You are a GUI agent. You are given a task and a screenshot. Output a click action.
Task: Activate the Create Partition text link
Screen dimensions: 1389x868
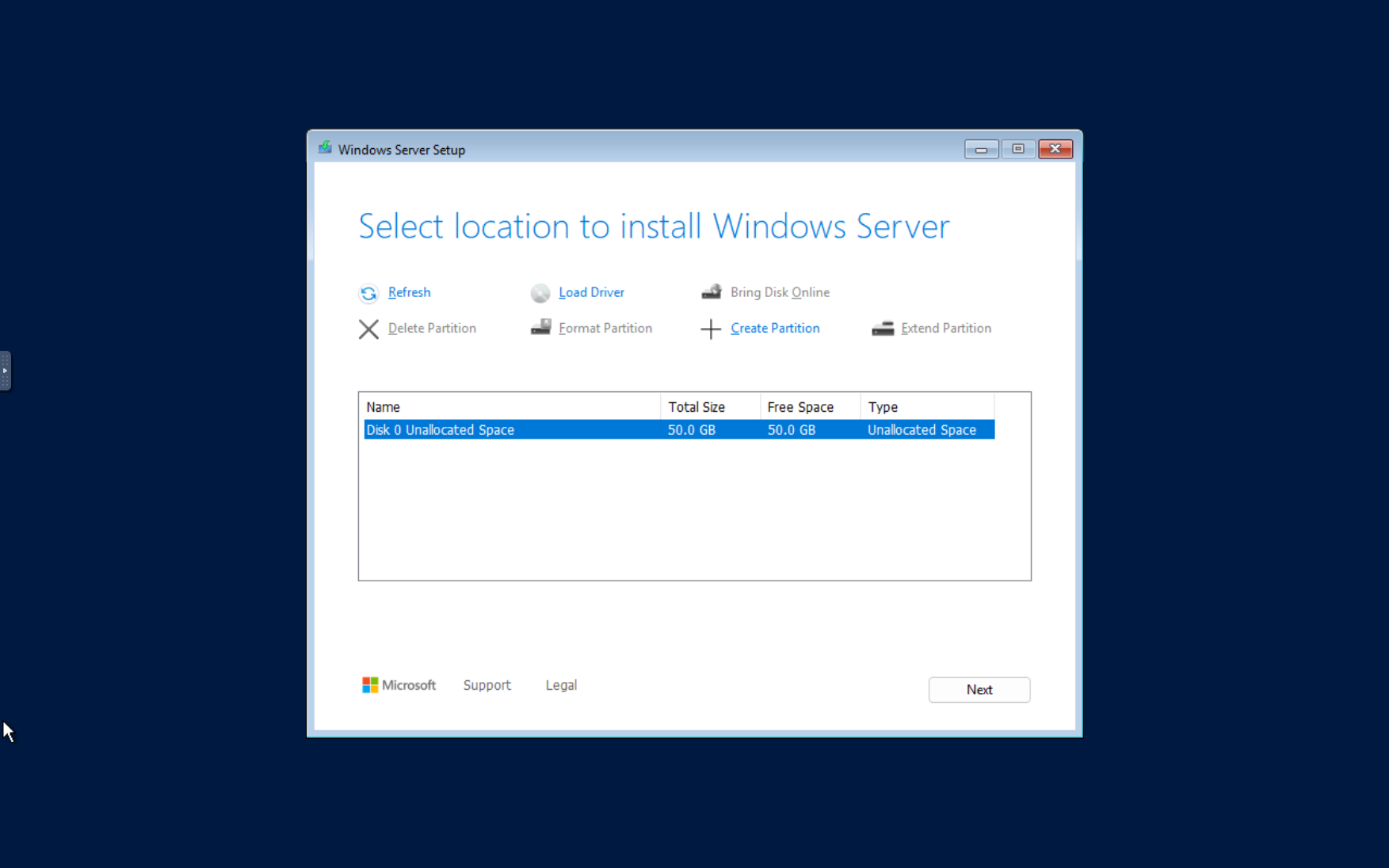[x=774, y=328]
